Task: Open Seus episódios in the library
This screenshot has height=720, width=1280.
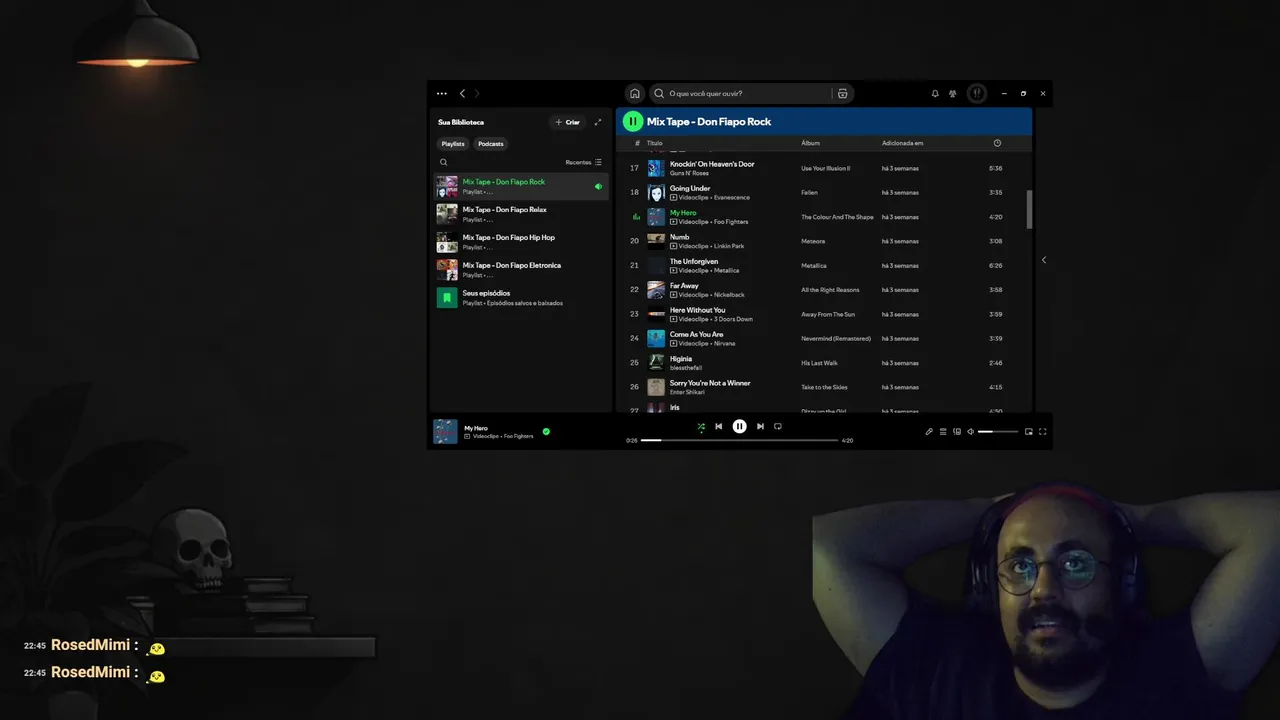Action: (520, 298)
